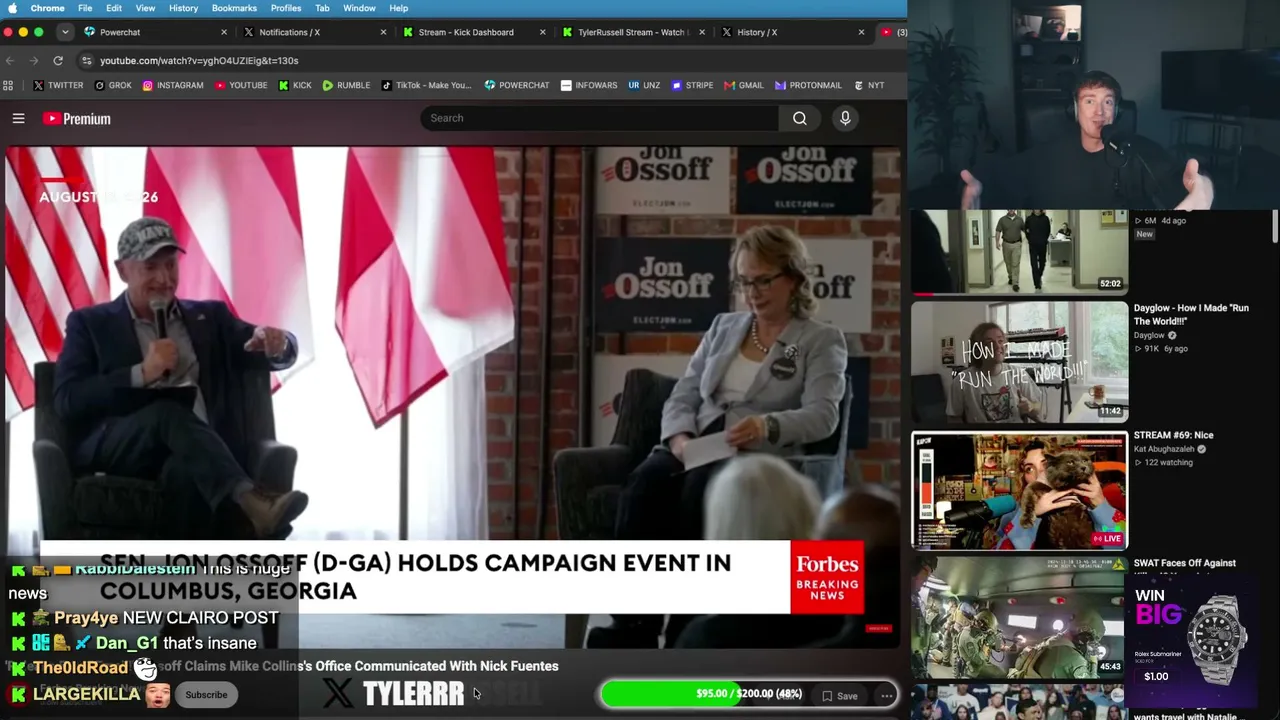1280x720 pixels.
Task: Focus the YouTube search field
Action: pos(599,118)
